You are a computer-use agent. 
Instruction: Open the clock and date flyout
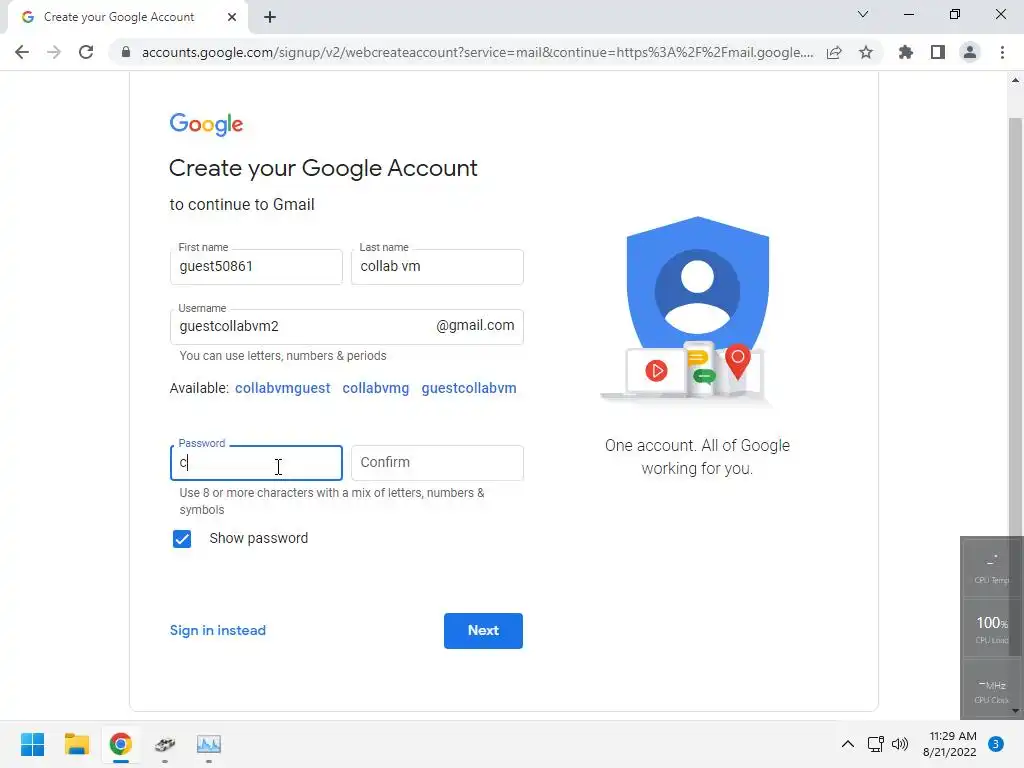point(950,744)
